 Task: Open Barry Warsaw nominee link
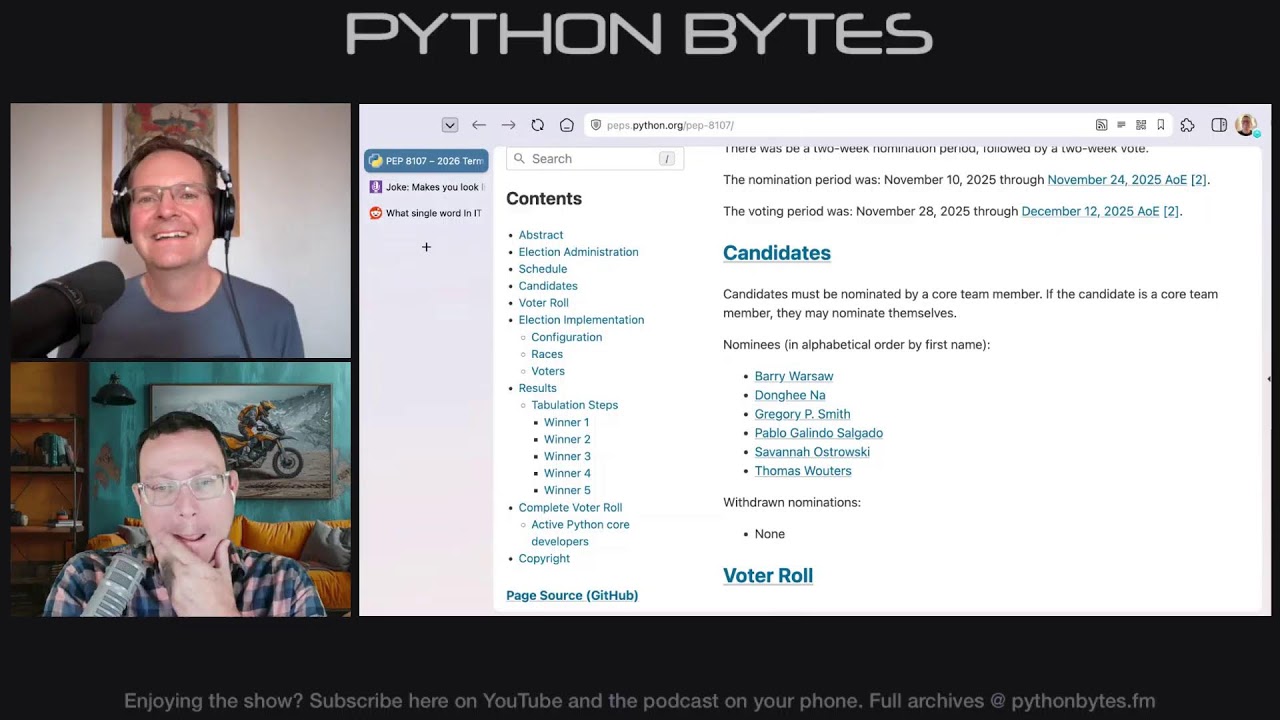coord(794,376)
